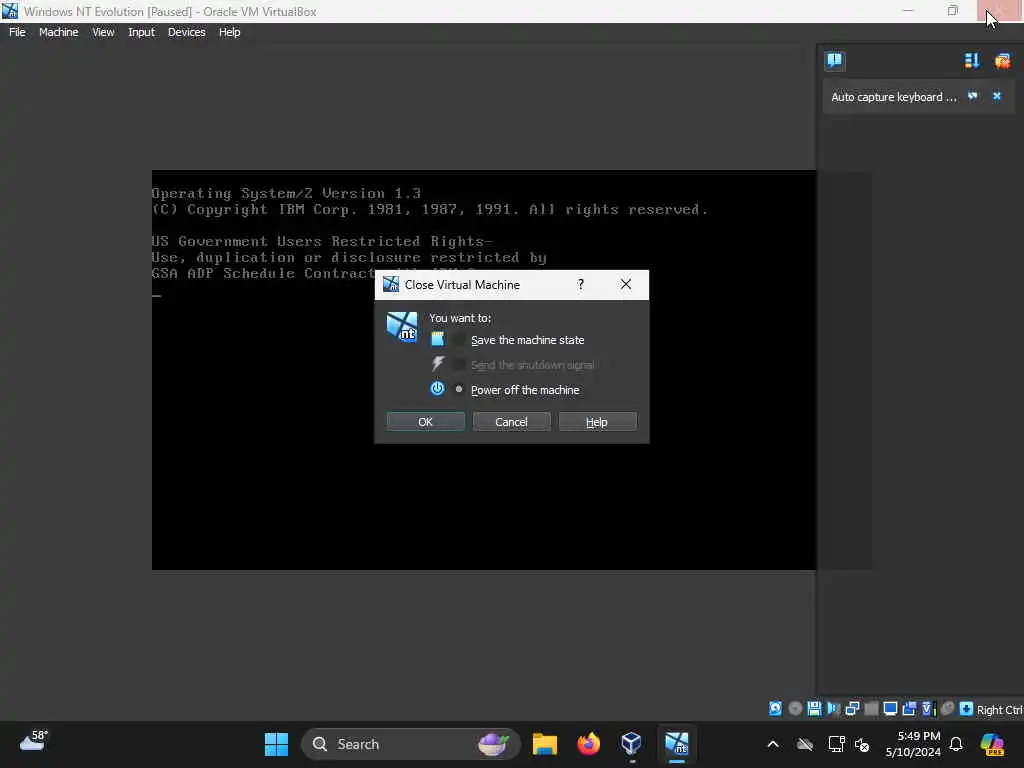
Task: Open the clock showing 5:49 PM
Action: [913, 744]
